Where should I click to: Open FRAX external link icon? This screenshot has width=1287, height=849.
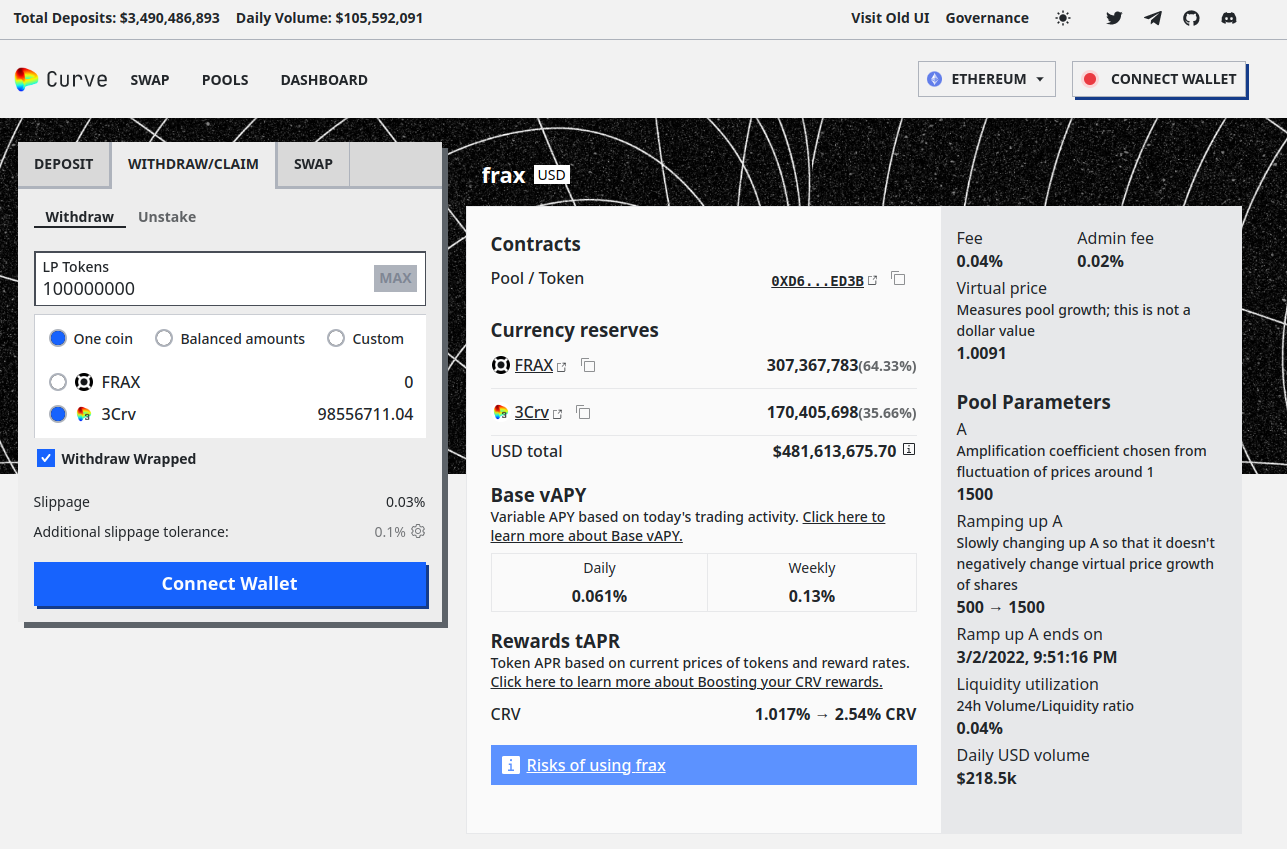point(562,367)
